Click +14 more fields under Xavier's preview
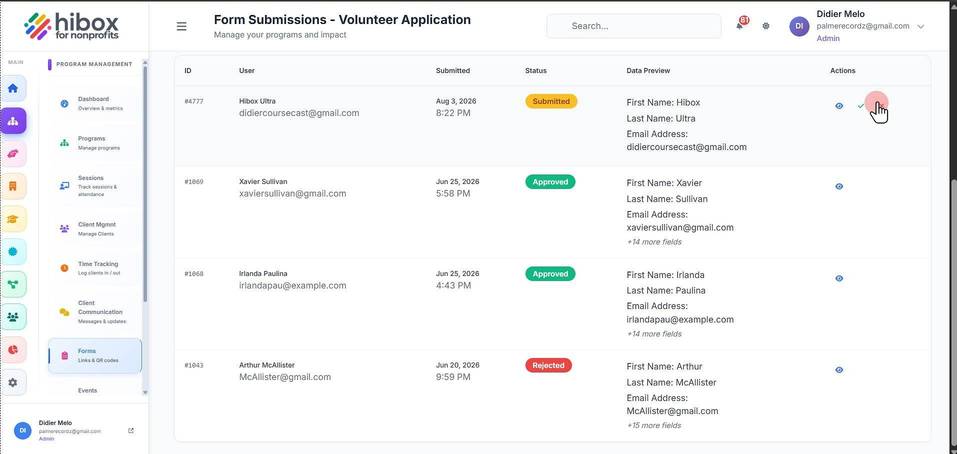The width and height of the screenshot is (957, 454). coord(654,242)
